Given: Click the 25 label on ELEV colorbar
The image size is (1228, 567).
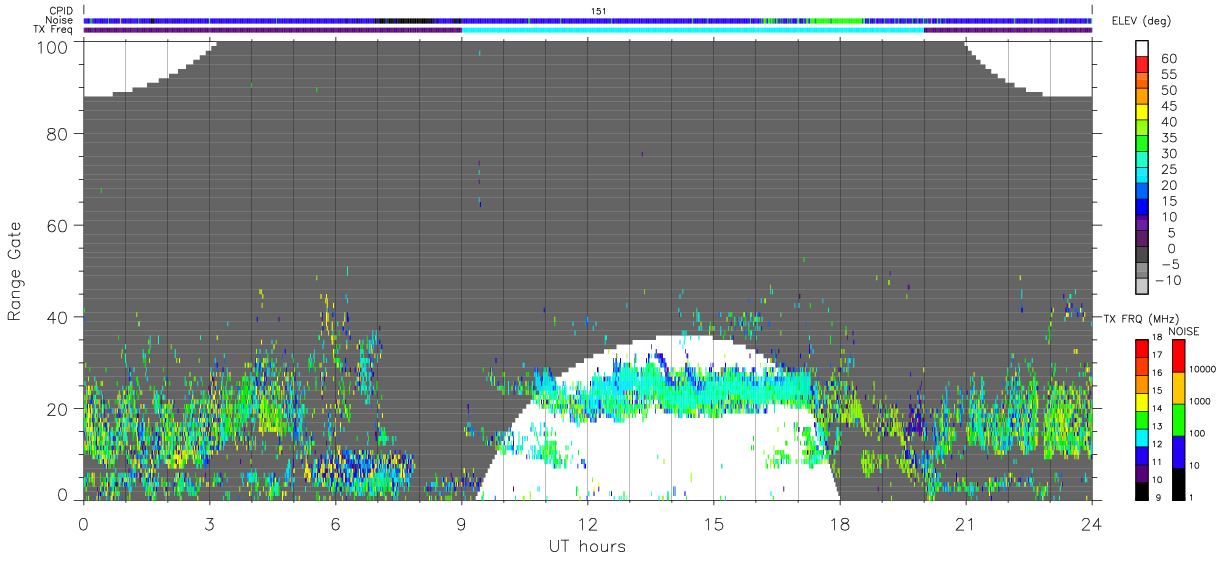Looking at the screenshot, I should point(1170,169).
